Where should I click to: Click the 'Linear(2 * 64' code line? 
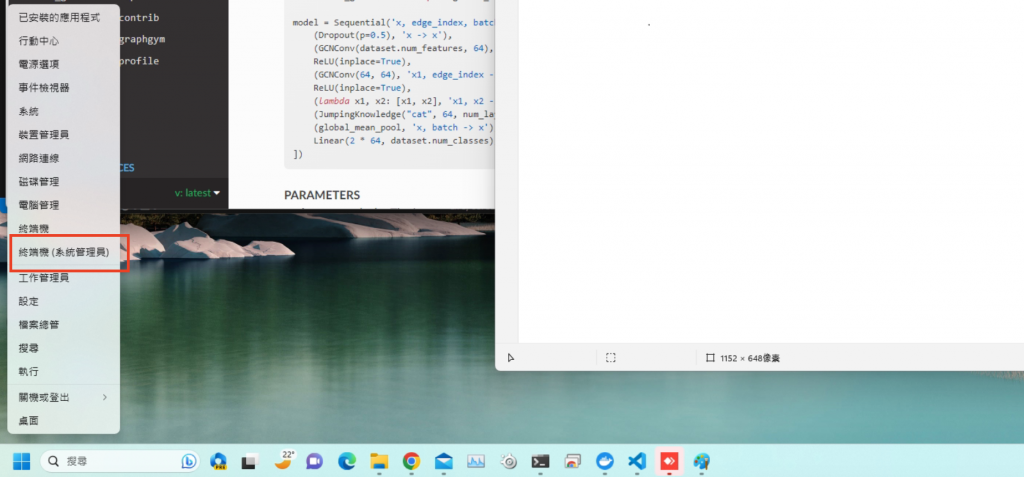point(404,140)
